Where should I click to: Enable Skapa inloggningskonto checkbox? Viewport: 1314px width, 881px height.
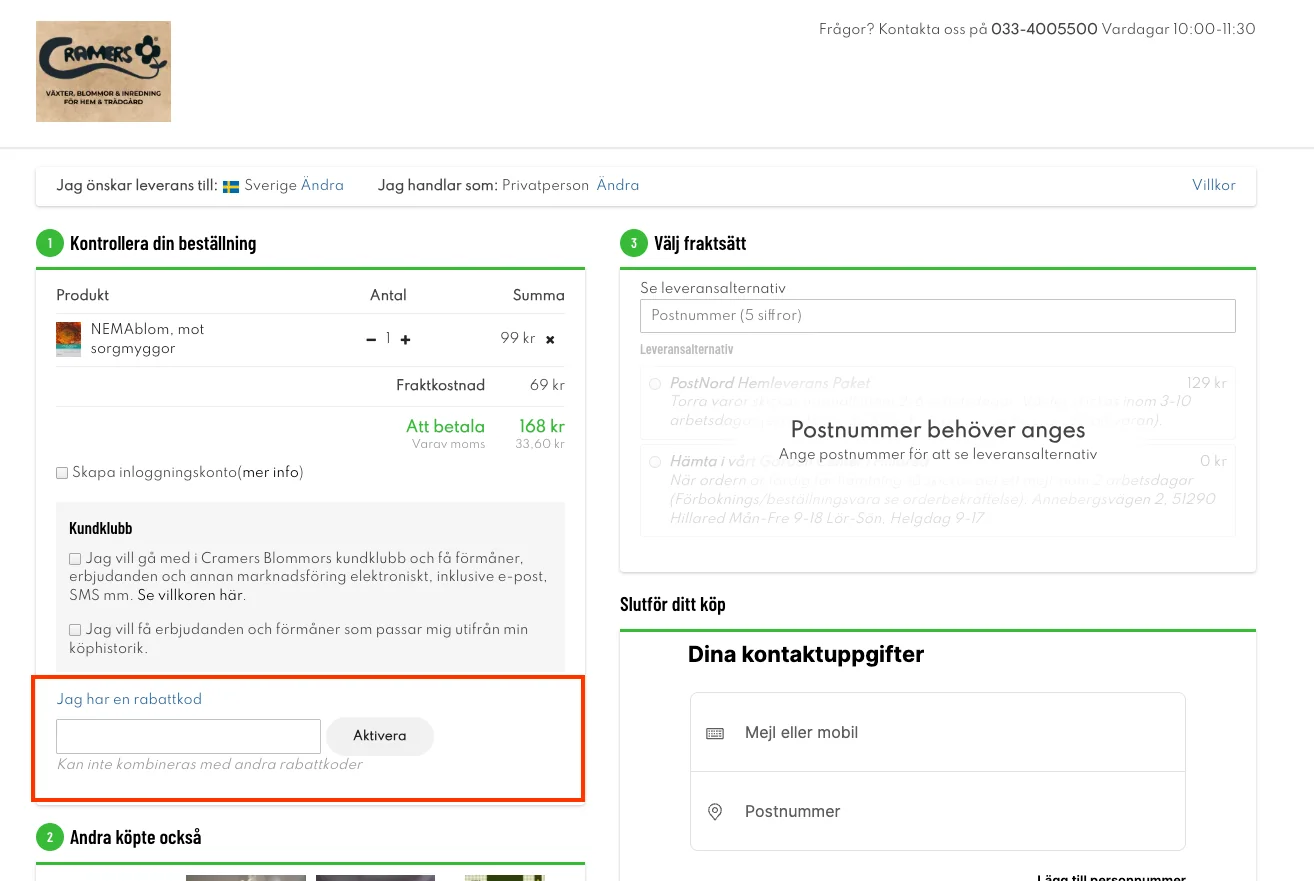62,473
